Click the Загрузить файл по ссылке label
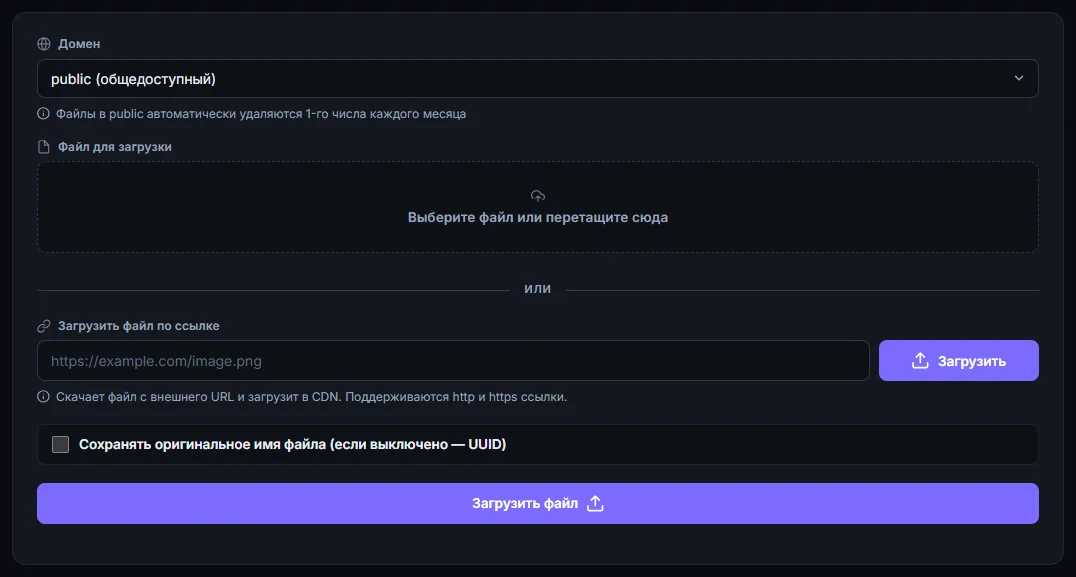Viewport: 1076px width, 577px height. tap(139, 326)
